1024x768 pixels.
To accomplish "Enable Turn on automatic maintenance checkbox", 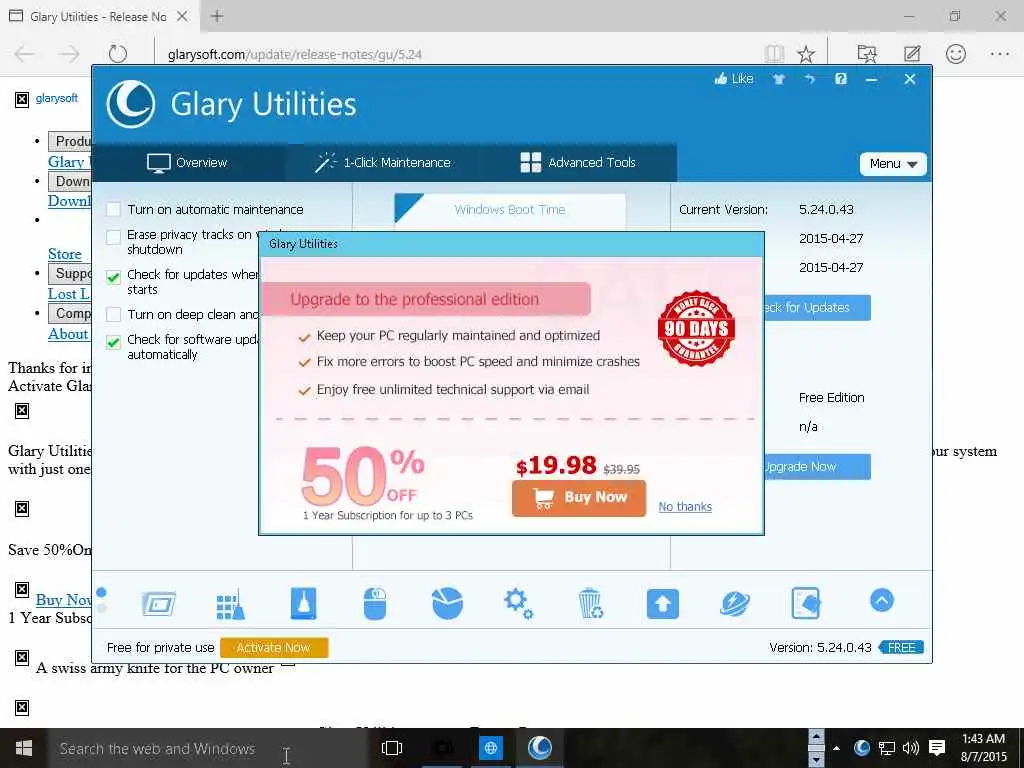I will [114, 210].
